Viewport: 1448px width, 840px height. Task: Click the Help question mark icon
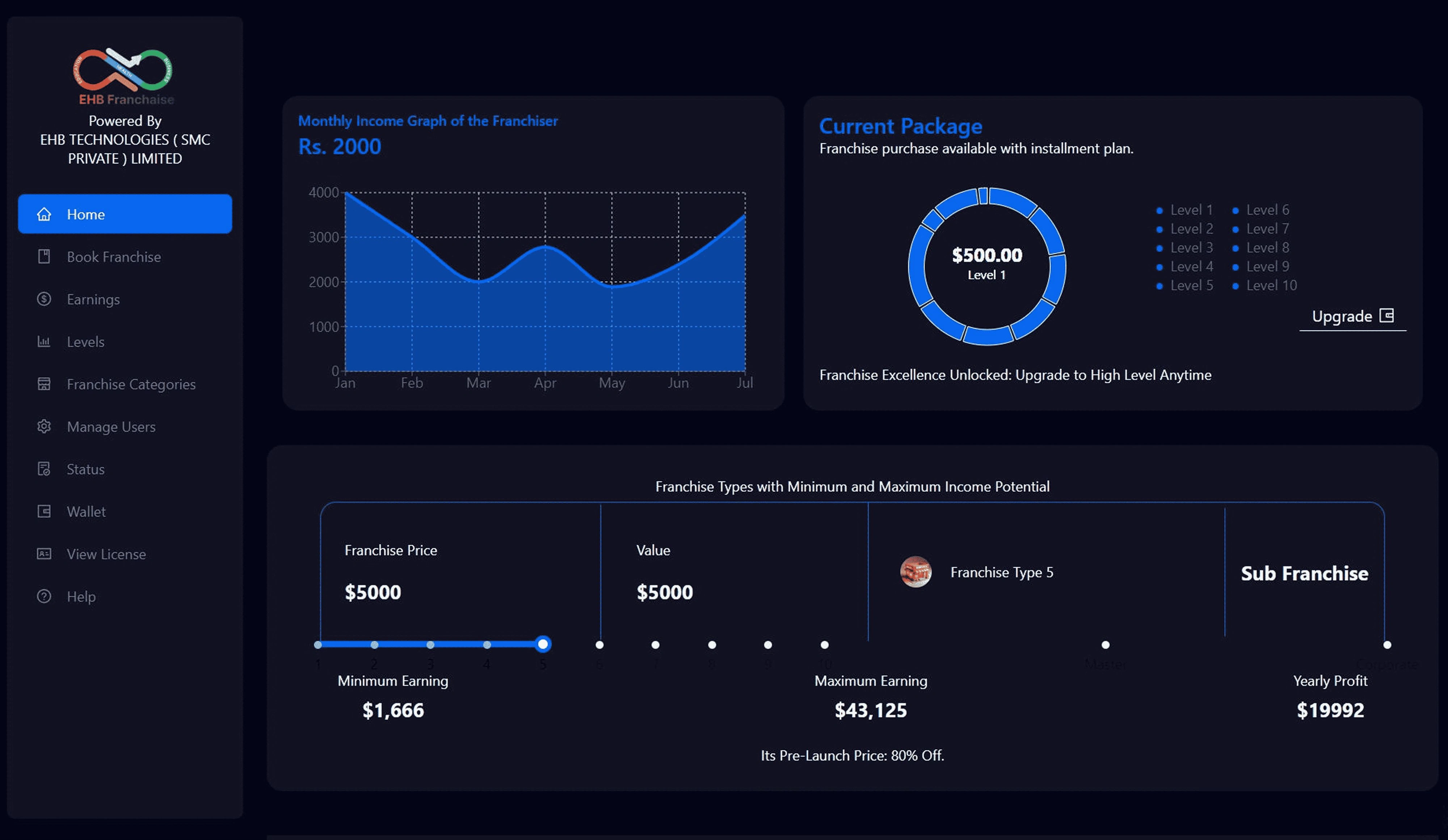44,596
